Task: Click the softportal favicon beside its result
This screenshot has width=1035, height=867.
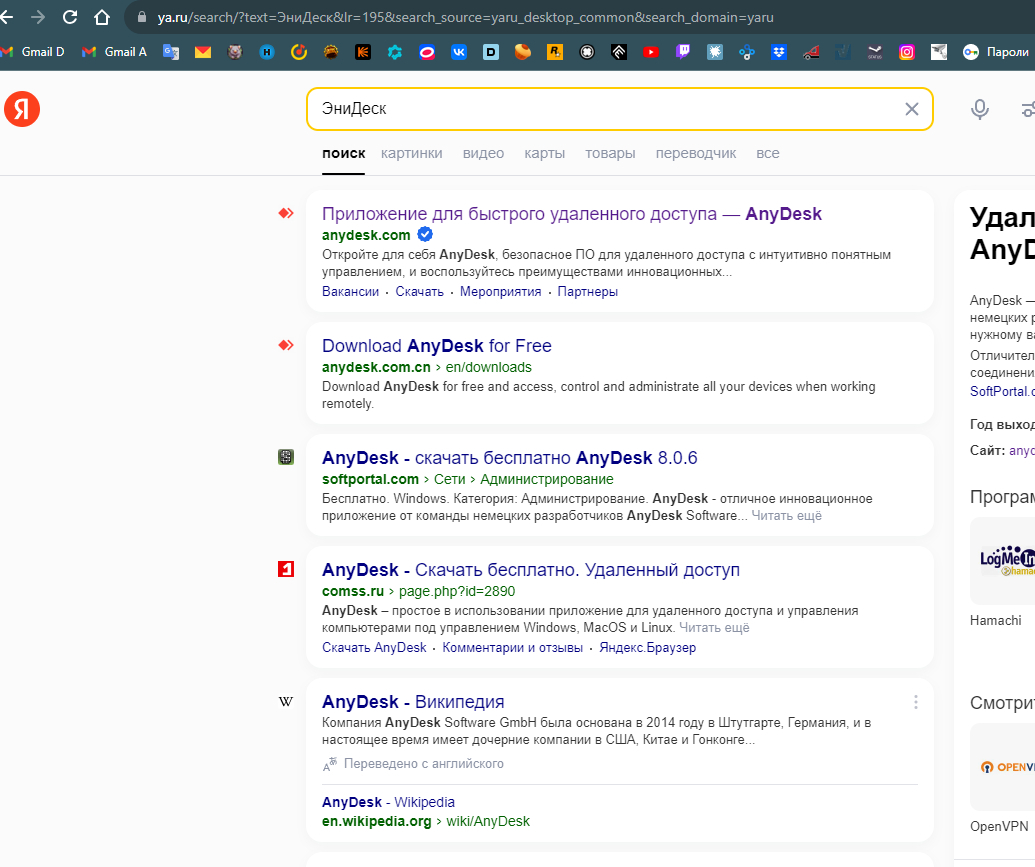Action: (x=286, y=457)
